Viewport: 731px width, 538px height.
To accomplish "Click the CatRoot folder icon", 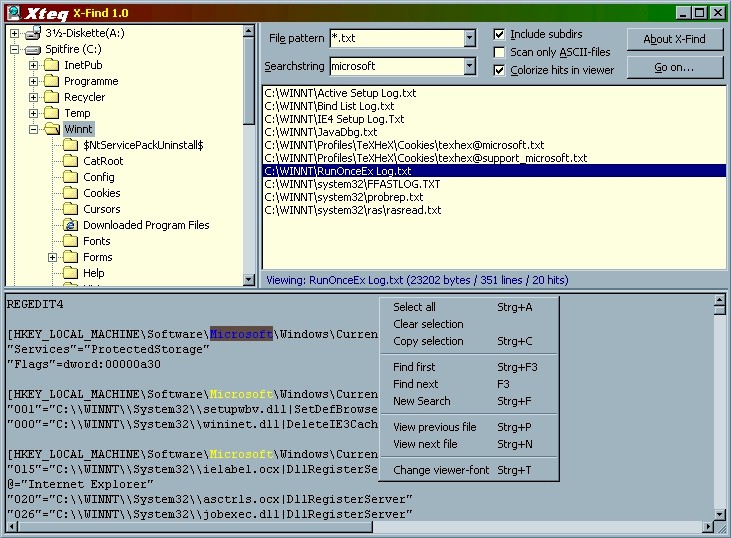I will click(70, 161).
